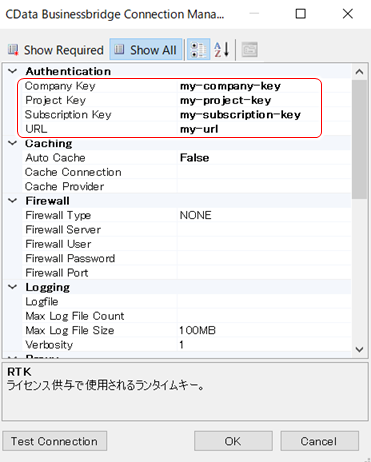Click the vertical scrollbar thumb
The image size is (371, 462).
click(x=359, y=139)
